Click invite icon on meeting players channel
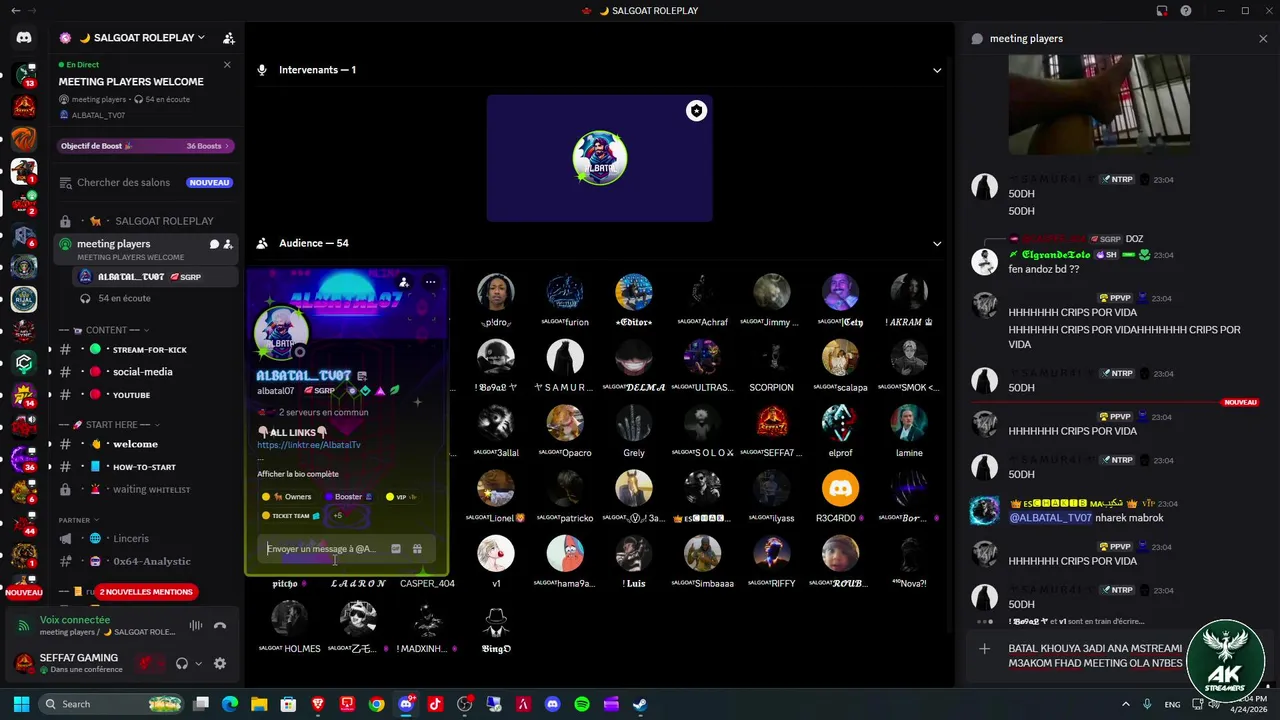This screenshot has height=720, width=1280. coord(228,244)
